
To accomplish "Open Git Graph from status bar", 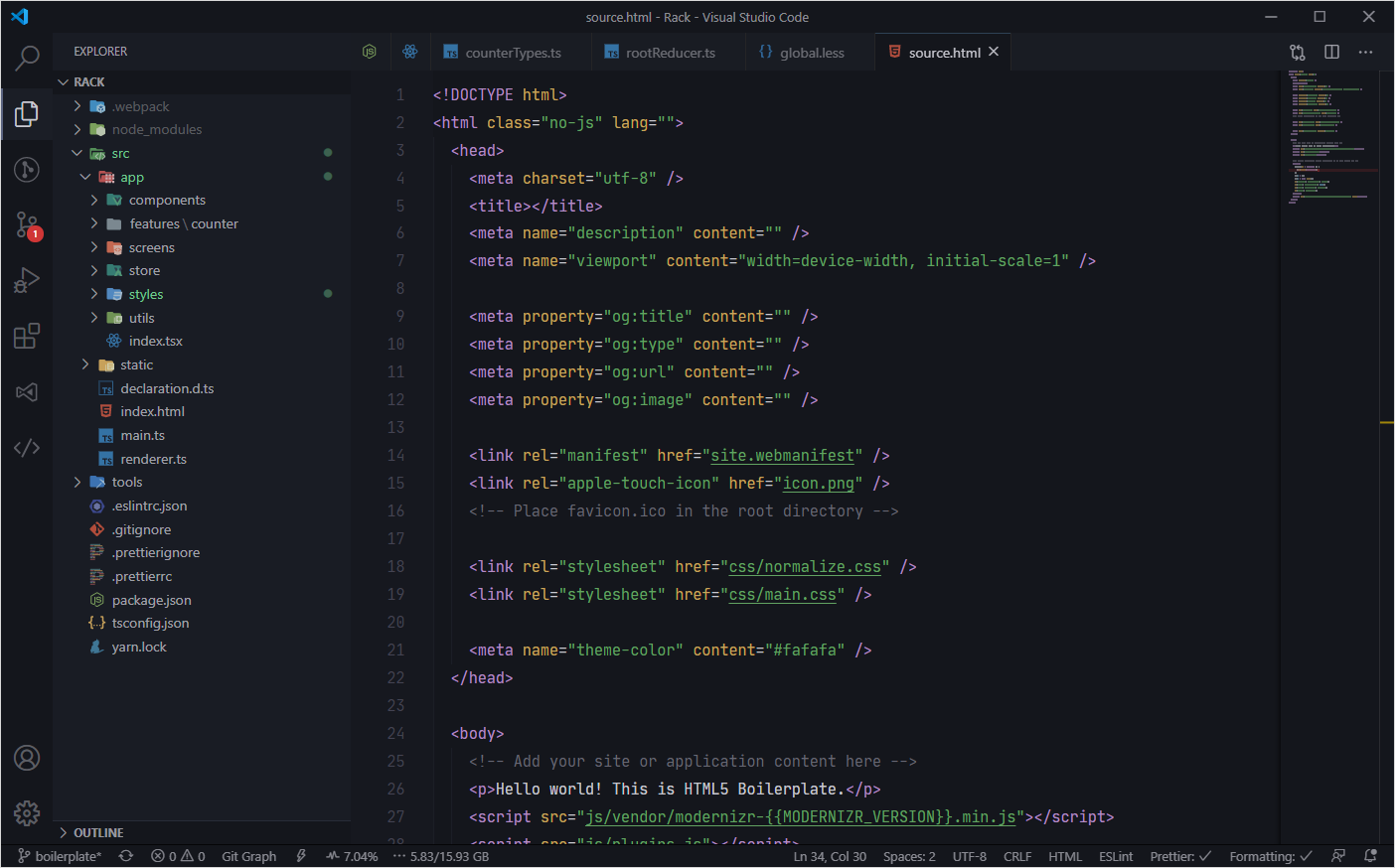I will [248, 856].
